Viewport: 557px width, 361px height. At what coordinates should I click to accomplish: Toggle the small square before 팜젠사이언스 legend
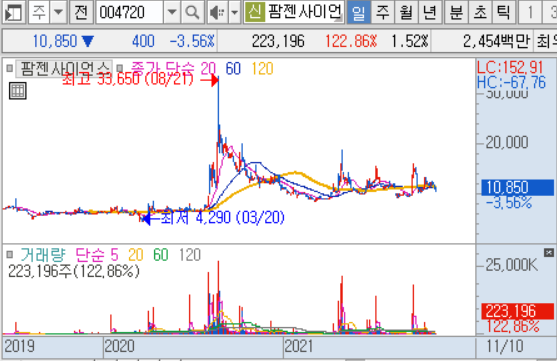coord(10,68)
